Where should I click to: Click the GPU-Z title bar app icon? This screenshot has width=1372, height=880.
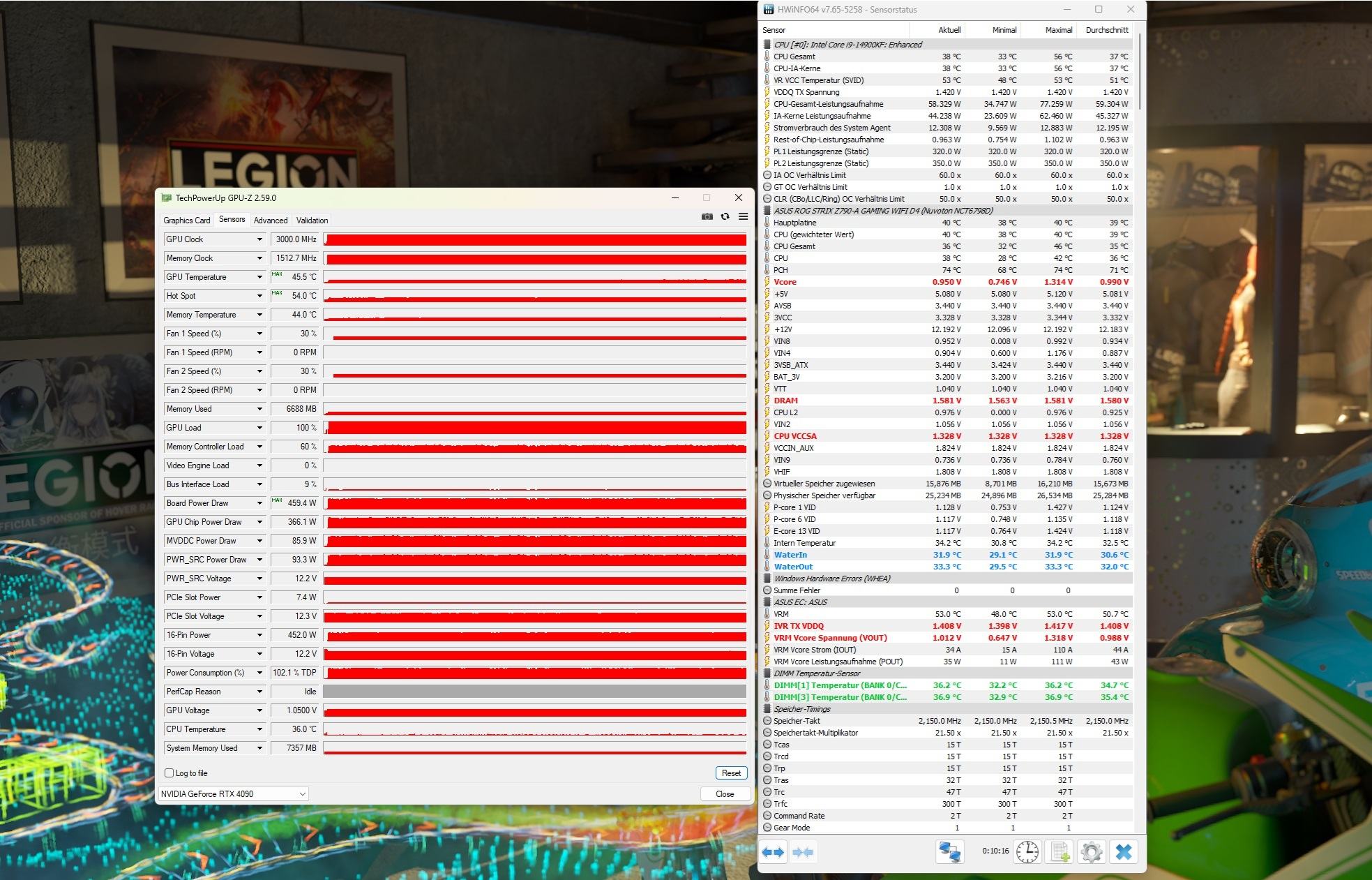[166, 198]
